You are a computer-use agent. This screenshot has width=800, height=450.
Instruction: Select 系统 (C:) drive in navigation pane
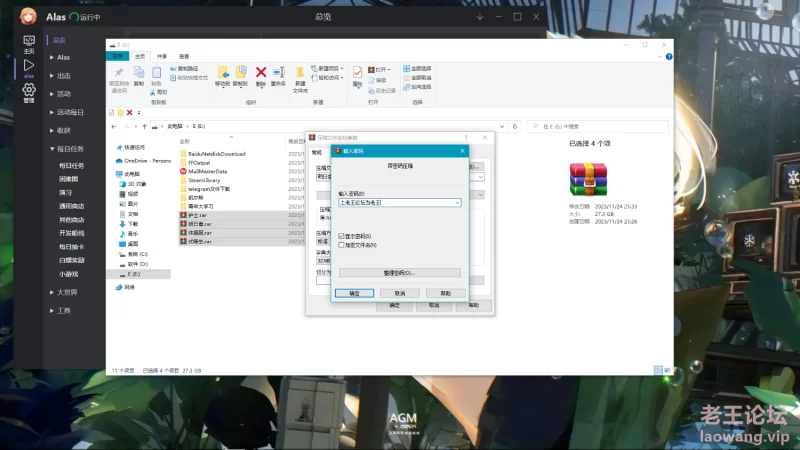[x=134, y=254]
